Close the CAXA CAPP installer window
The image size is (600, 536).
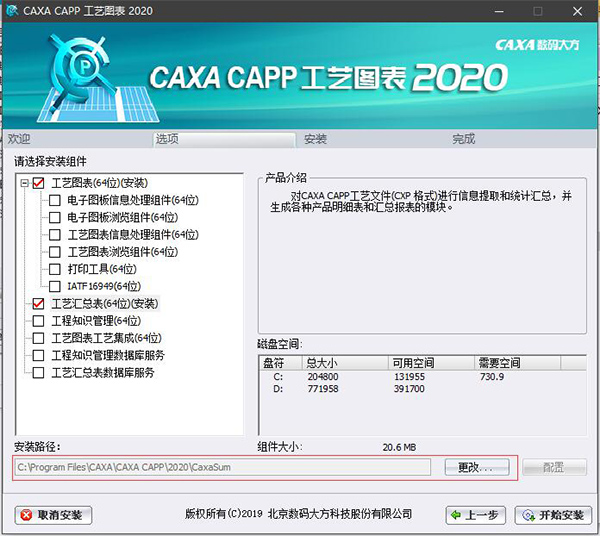[x=577, y=11]
